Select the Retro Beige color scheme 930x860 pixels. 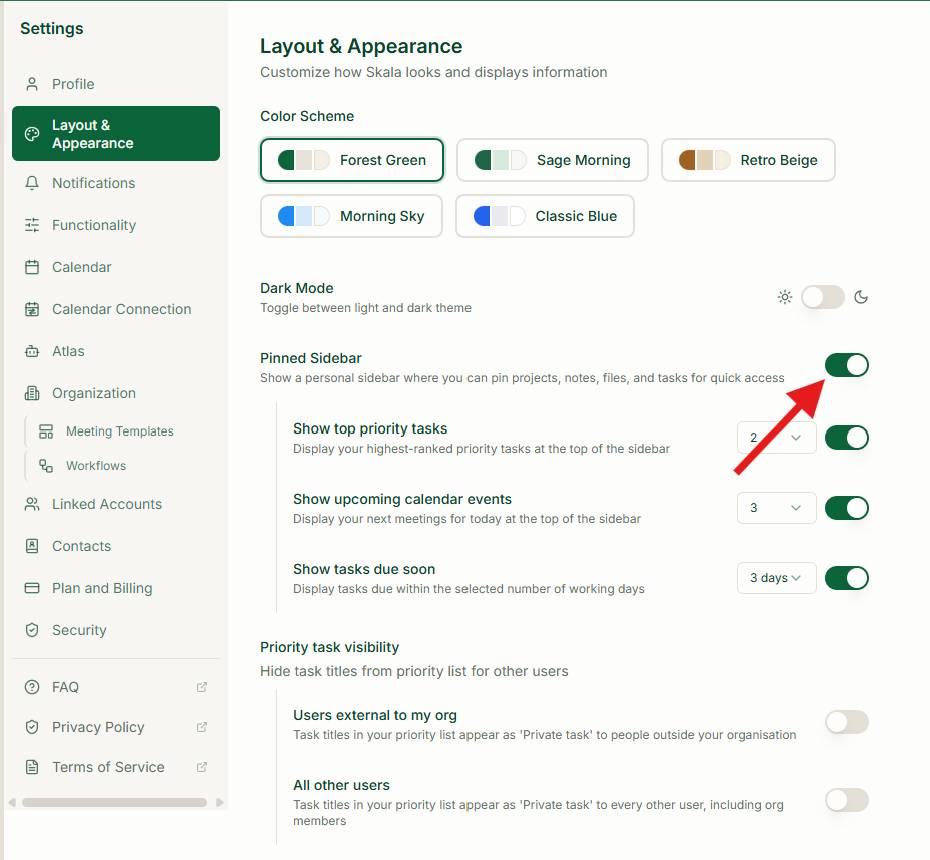click(x=749, y=160)
